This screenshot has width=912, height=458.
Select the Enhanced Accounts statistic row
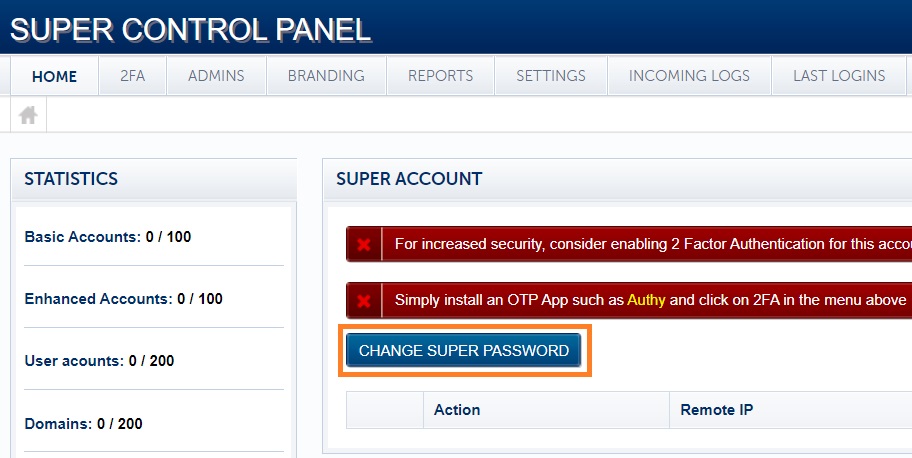[124, 299]
